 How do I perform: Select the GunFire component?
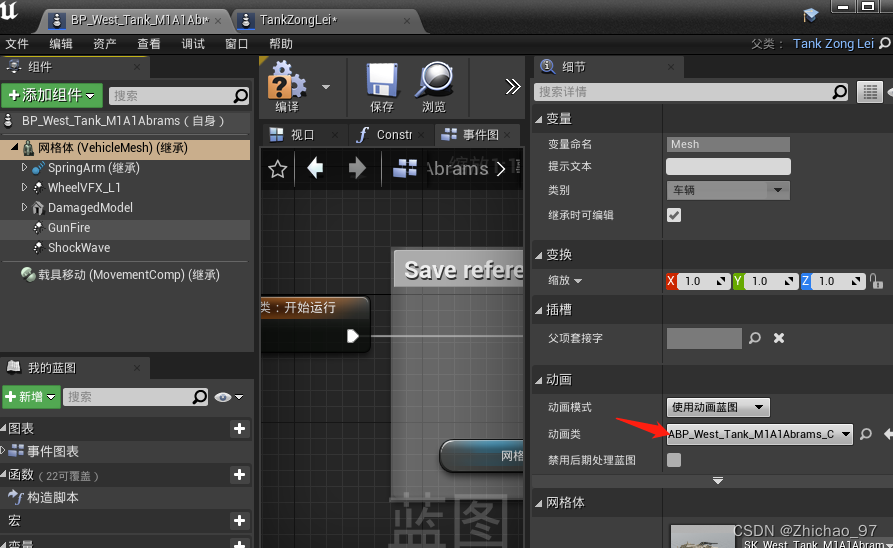tap(69, 228)
